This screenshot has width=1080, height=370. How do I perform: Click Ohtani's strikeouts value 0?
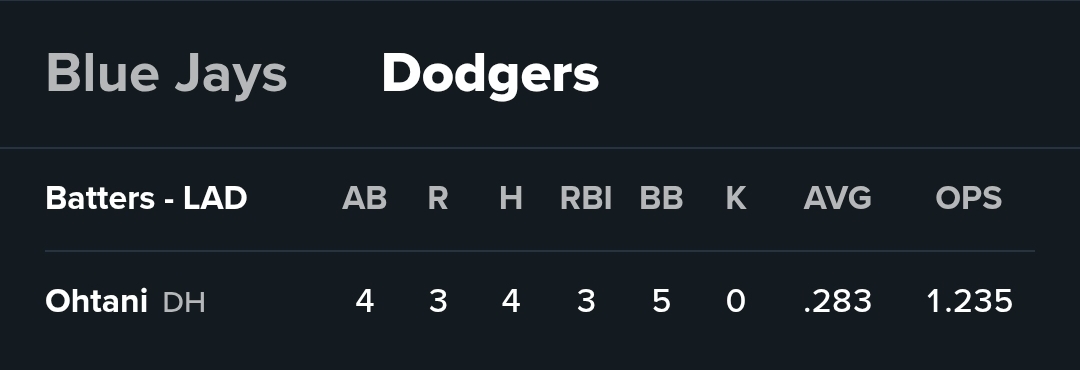[736, 302]
